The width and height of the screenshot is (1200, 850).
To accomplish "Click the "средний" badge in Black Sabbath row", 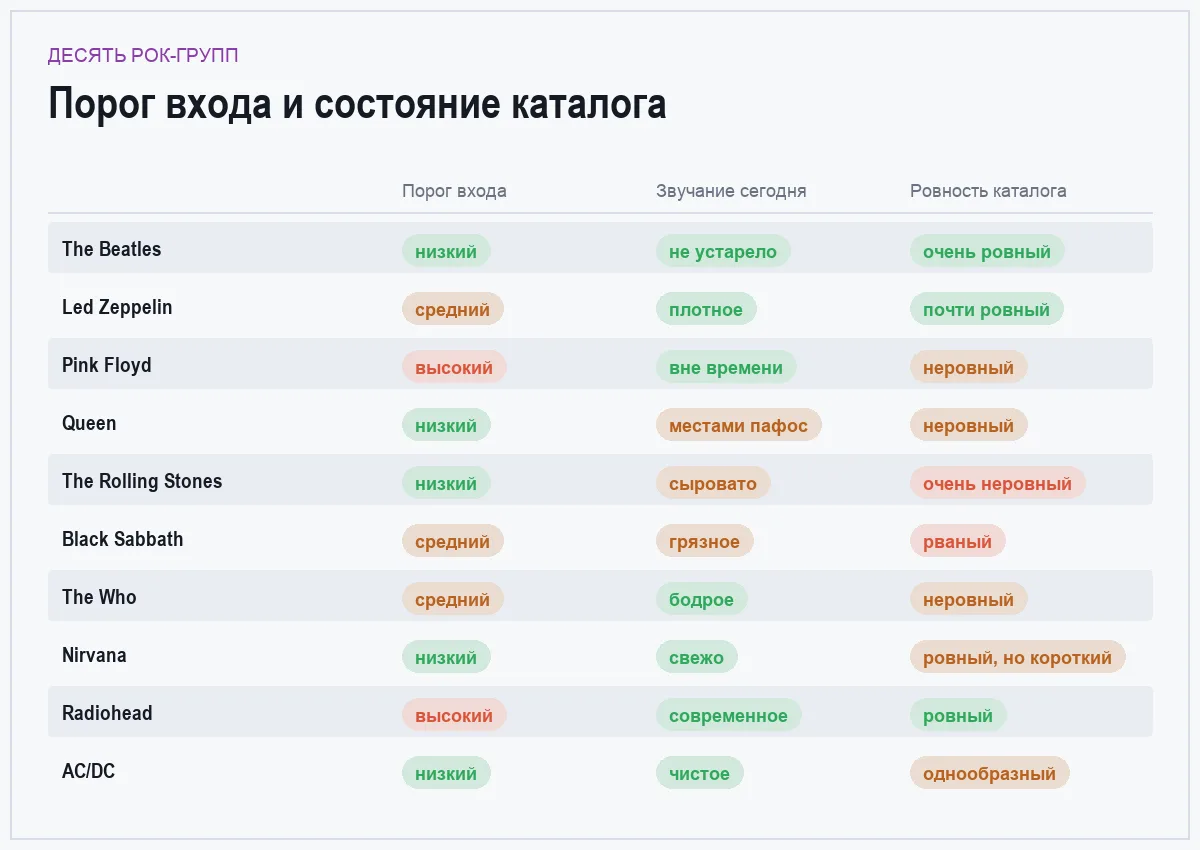I will coord(453,541).
